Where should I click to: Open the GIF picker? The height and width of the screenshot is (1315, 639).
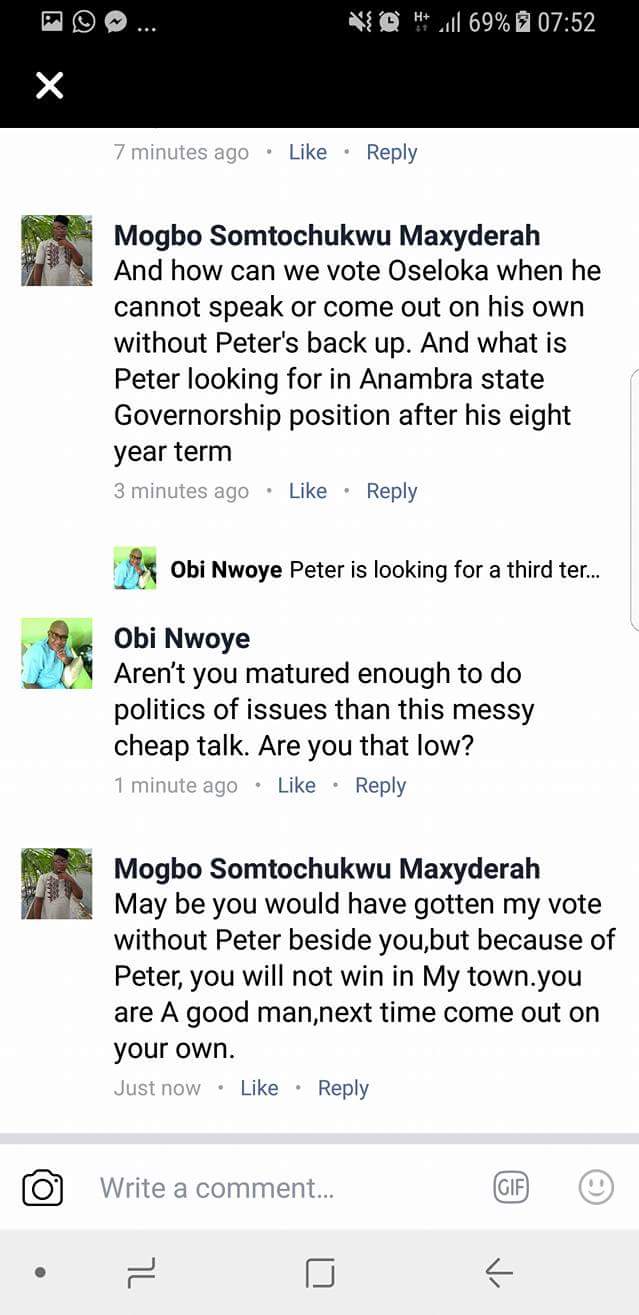pos(511,1187)
